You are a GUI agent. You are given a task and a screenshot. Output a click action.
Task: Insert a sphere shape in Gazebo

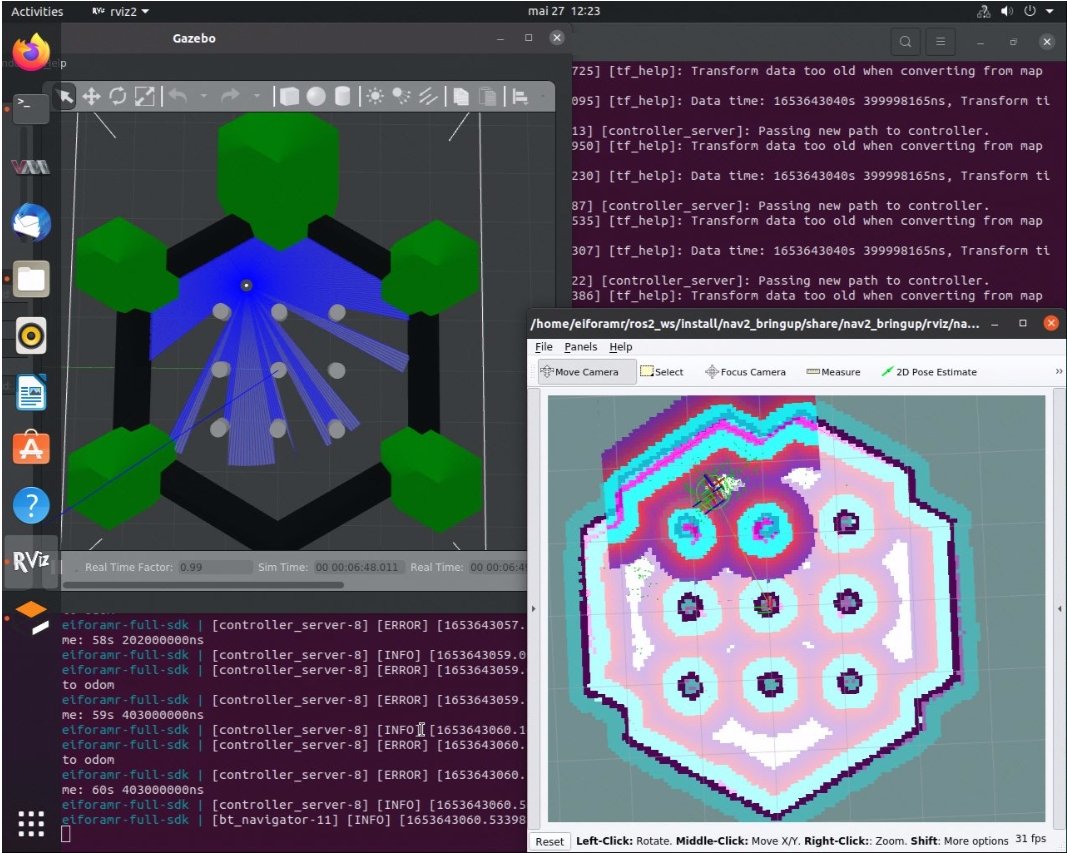(316, 96)
